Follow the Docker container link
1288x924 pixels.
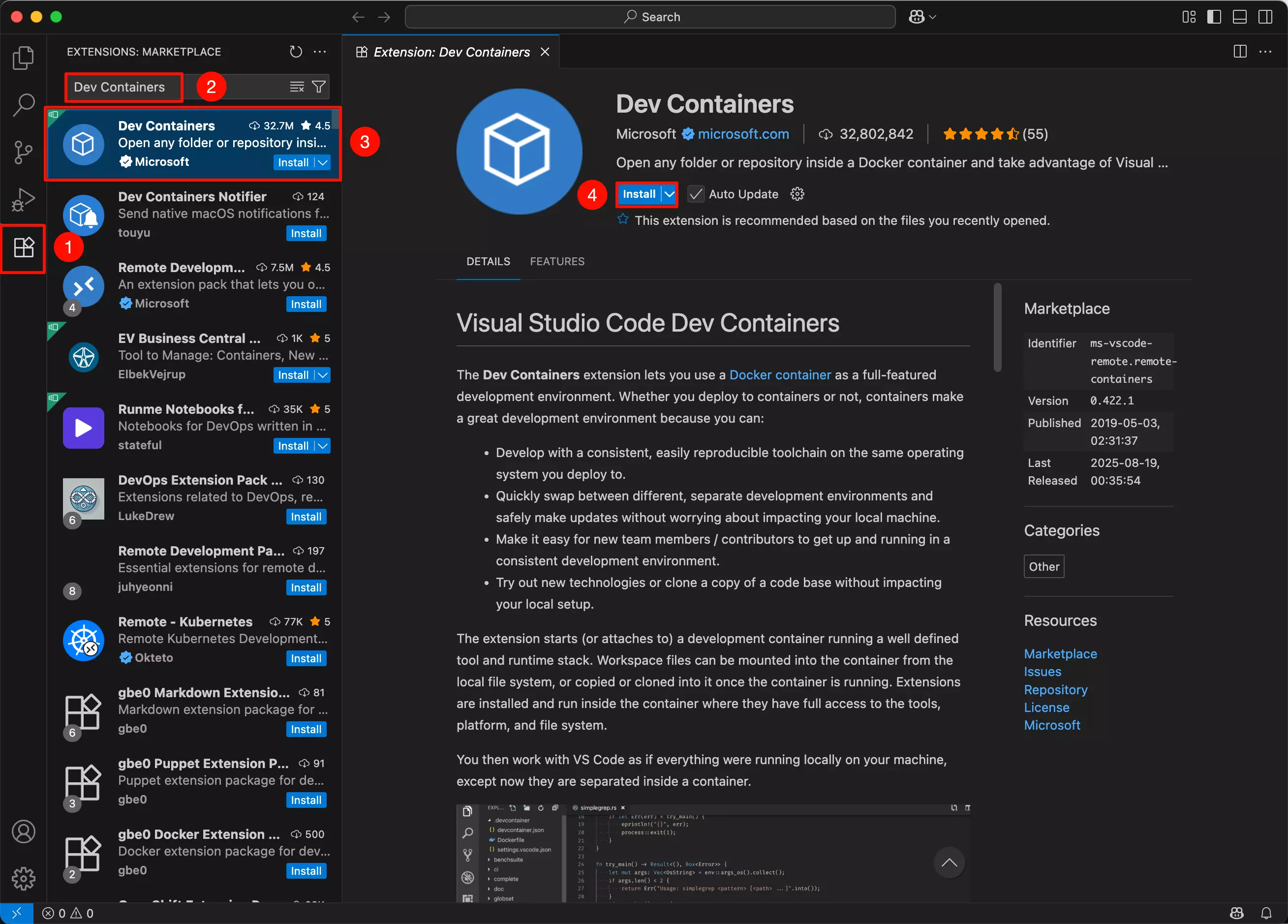780,375
